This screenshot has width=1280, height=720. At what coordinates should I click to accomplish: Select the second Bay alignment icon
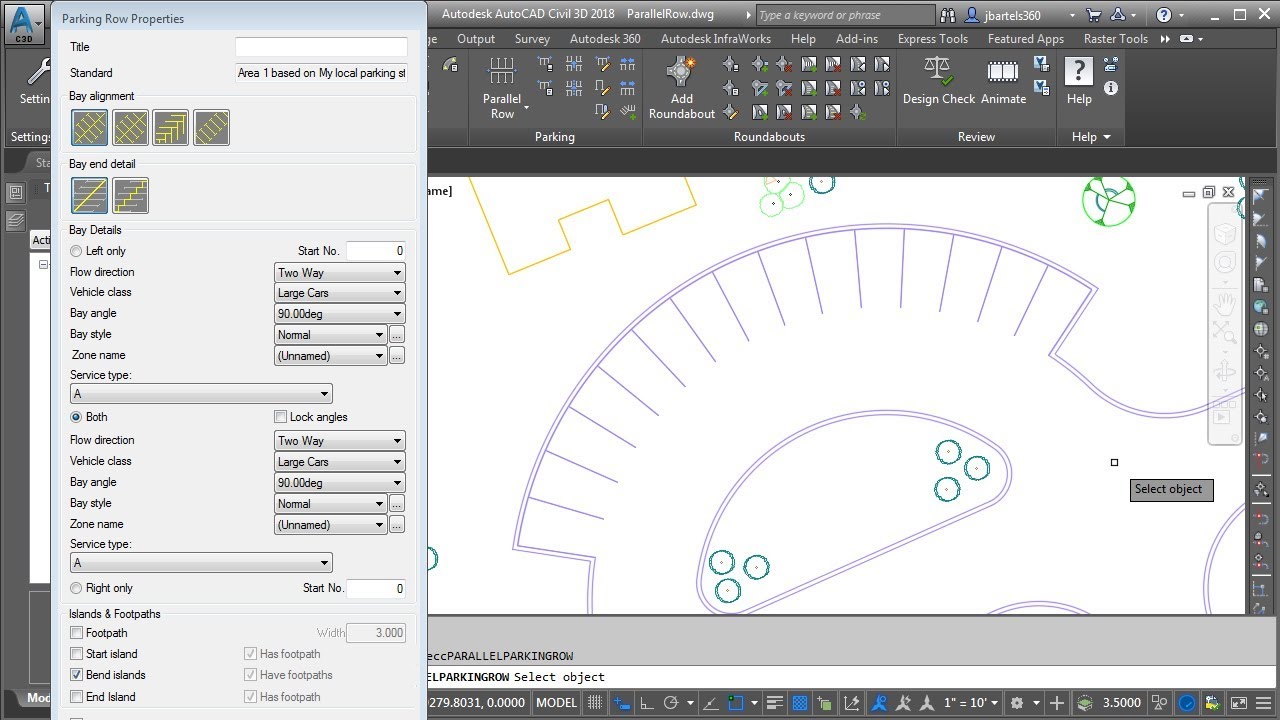tap(131, 128)
